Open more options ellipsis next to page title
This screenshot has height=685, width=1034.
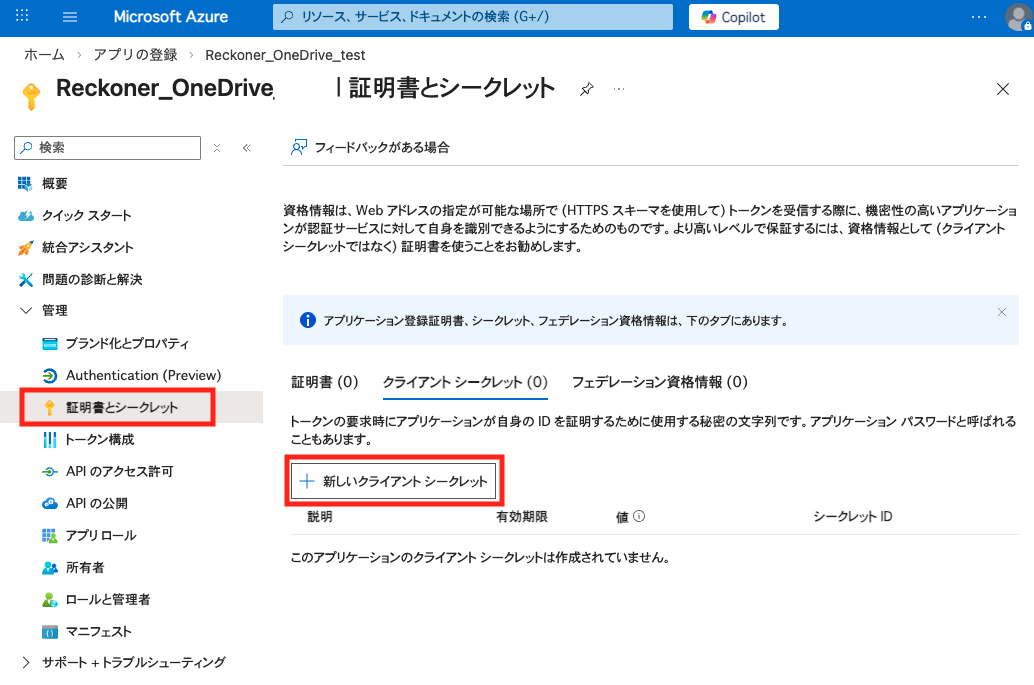pos(619,89)
